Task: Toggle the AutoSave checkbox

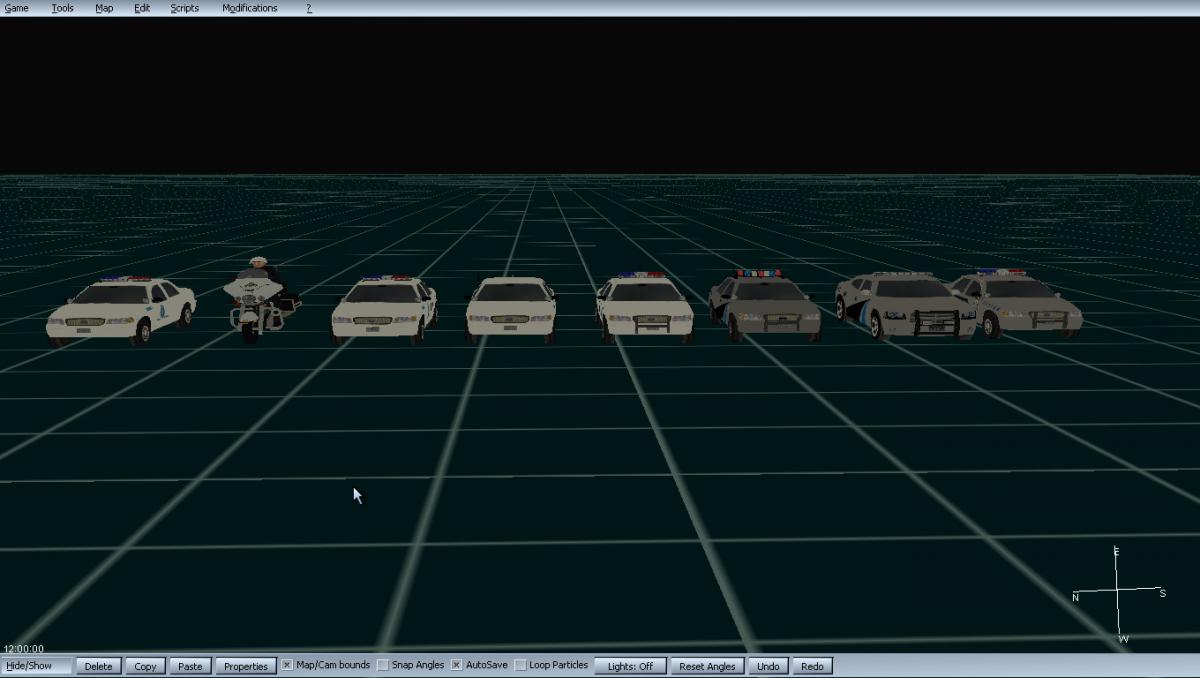Action: coord(456,665)
